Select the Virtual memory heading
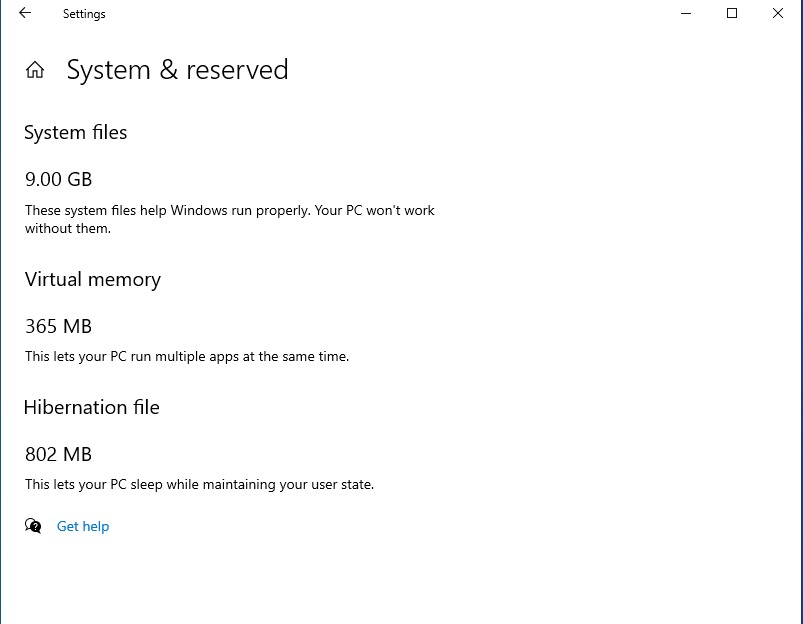 click(93, 280)
